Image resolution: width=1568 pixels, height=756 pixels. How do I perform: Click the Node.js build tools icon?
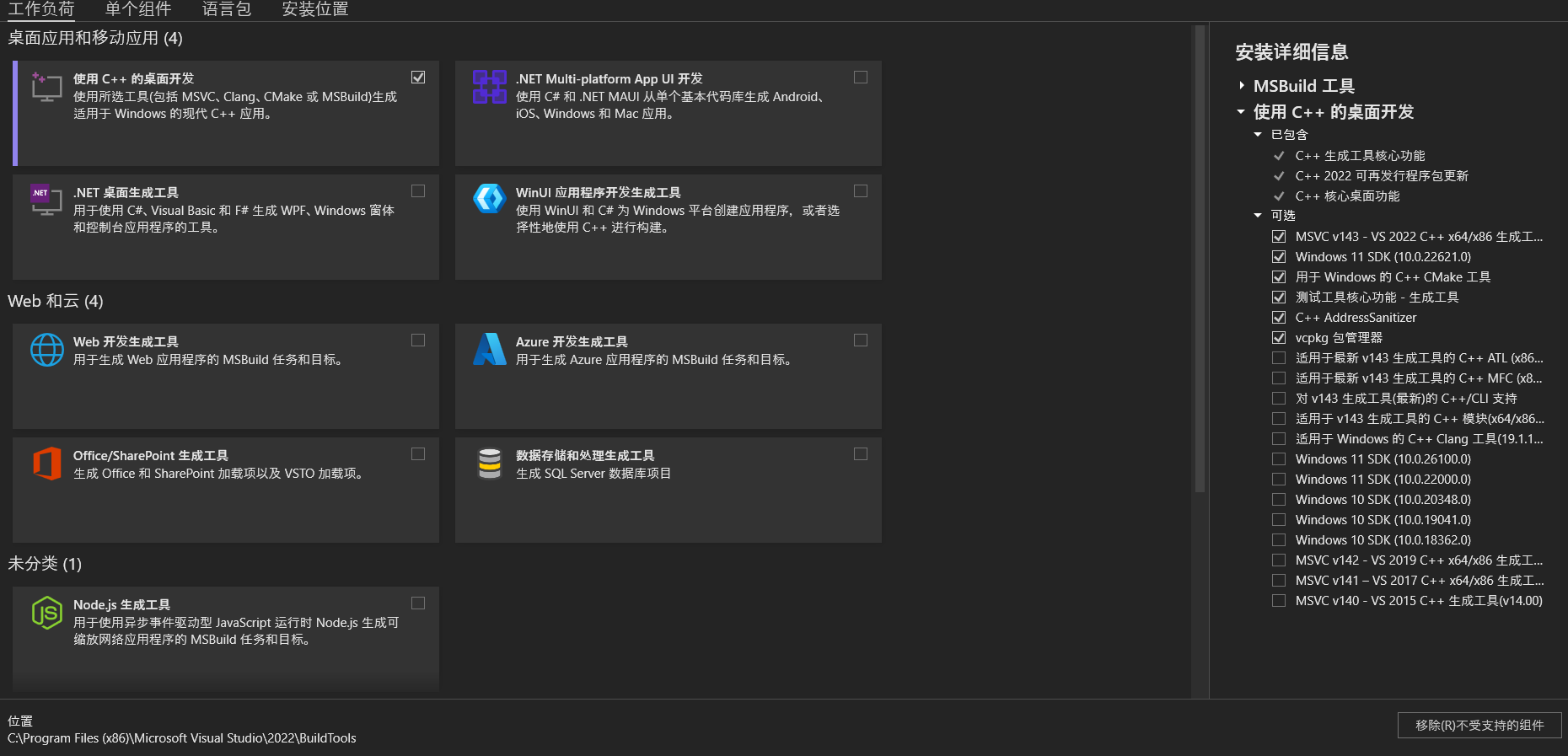(x=47, y=613)
